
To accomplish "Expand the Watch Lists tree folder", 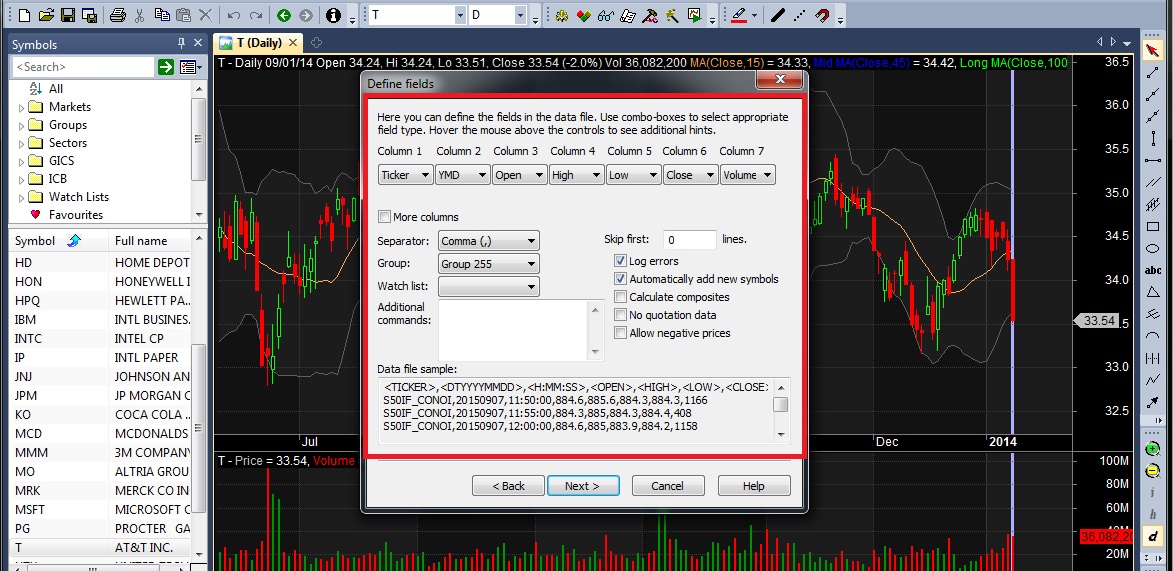I will pos(21,198).
